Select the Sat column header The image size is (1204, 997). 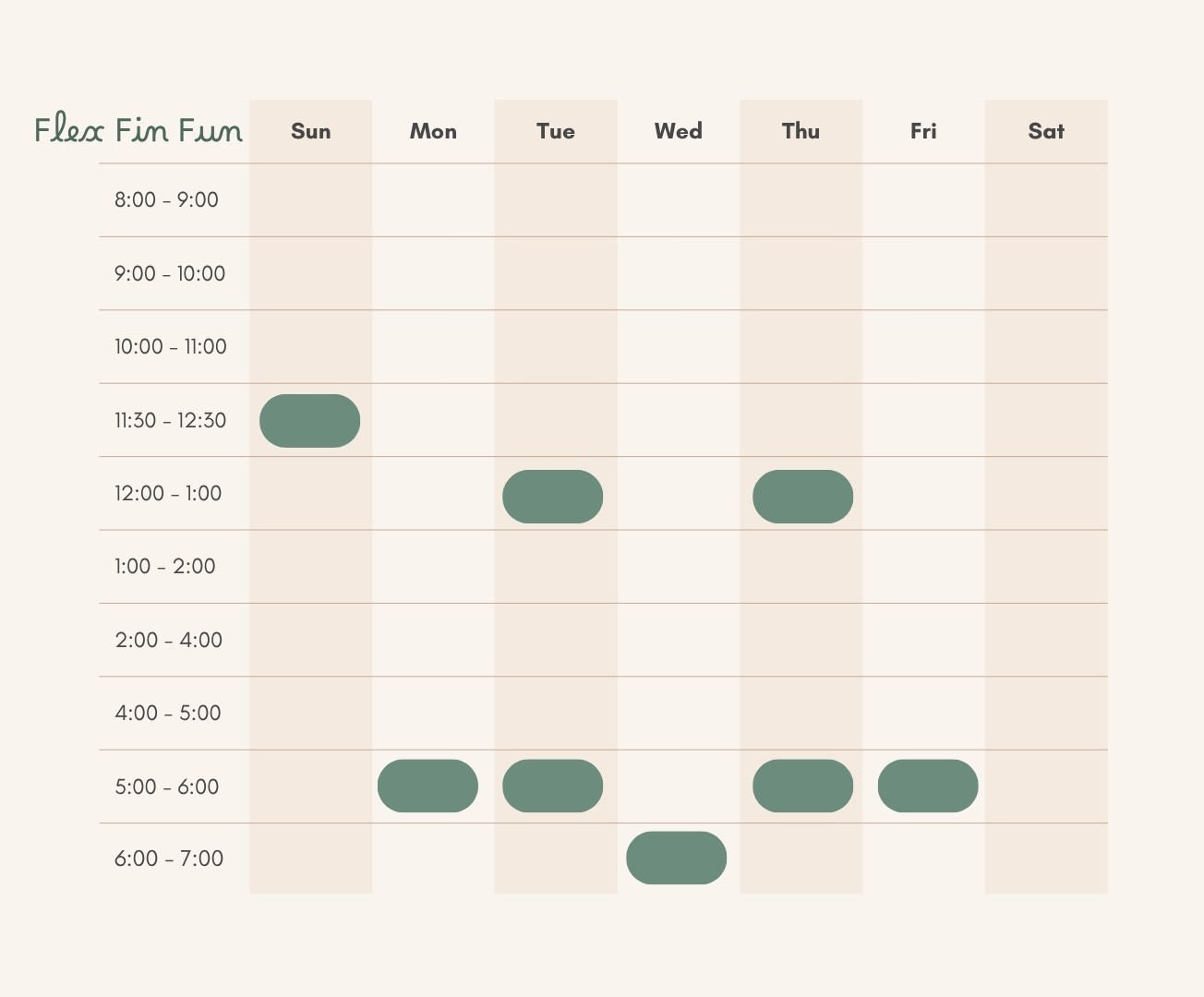1046,131
